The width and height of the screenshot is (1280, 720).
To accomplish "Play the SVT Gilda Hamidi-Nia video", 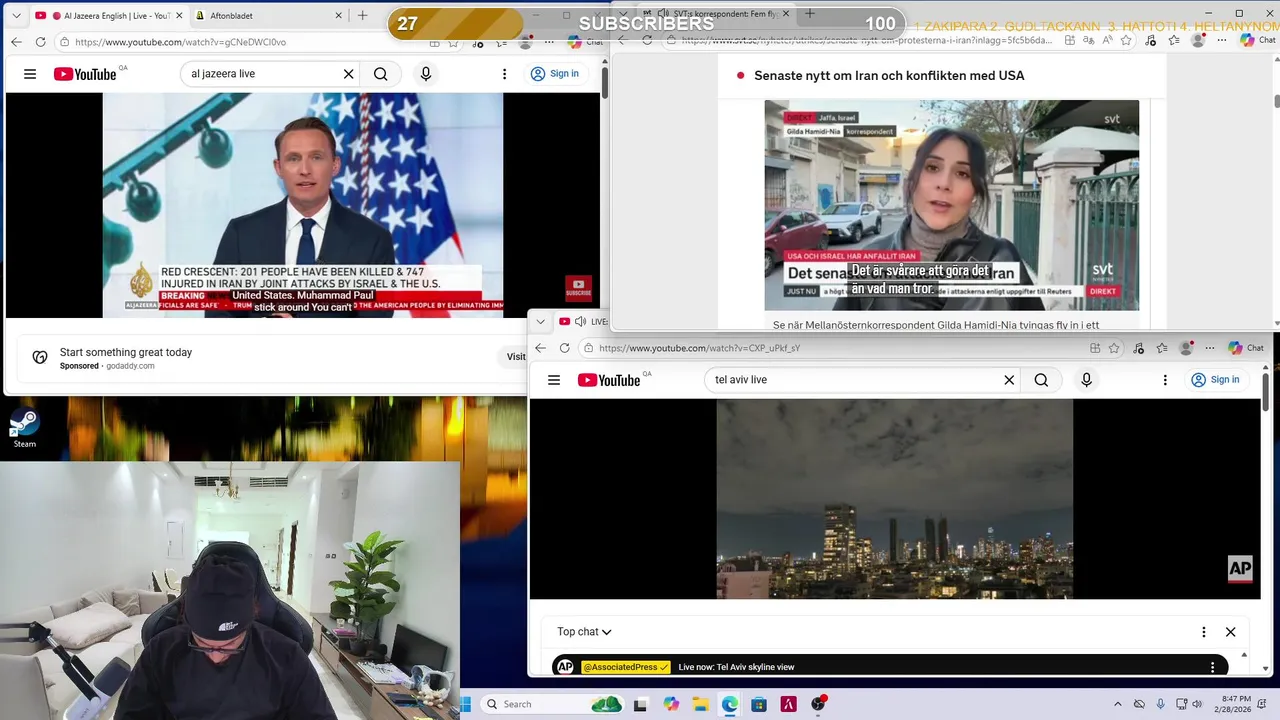I will click(x=951, y=205).
